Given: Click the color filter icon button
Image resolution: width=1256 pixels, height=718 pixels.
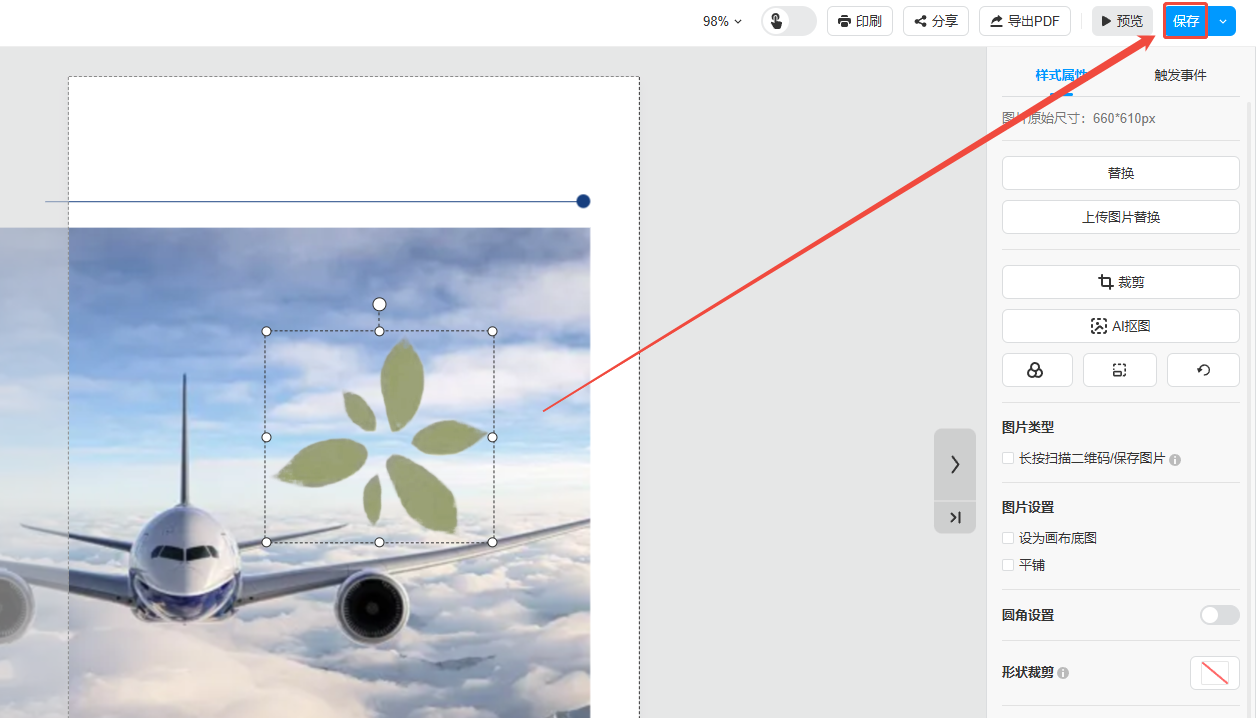Looking at the screenshot, I should [x=1036, y=370].
